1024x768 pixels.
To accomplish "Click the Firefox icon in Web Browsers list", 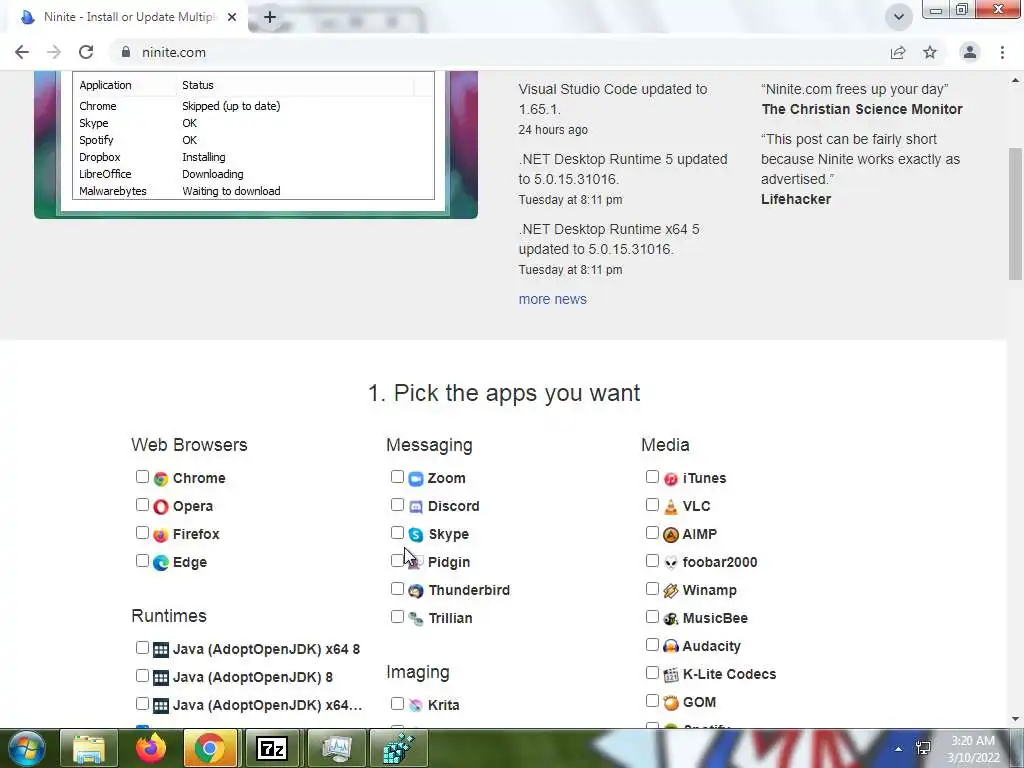I will [x=161, y=535].
